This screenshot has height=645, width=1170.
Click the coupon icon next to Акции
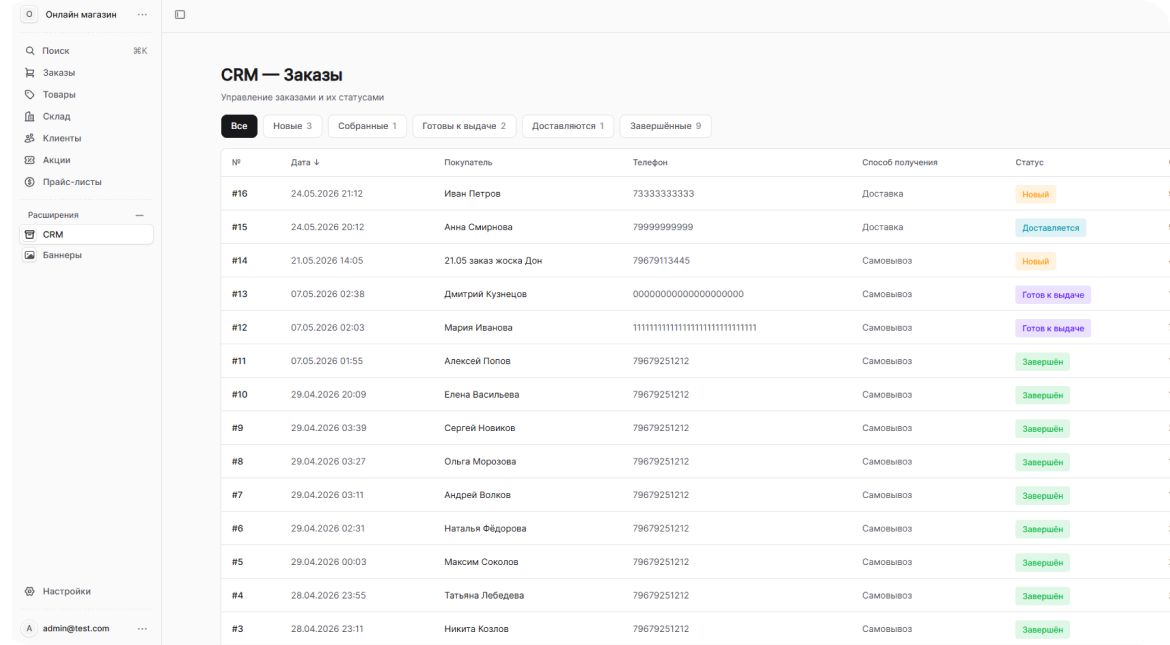click(30, 160)
